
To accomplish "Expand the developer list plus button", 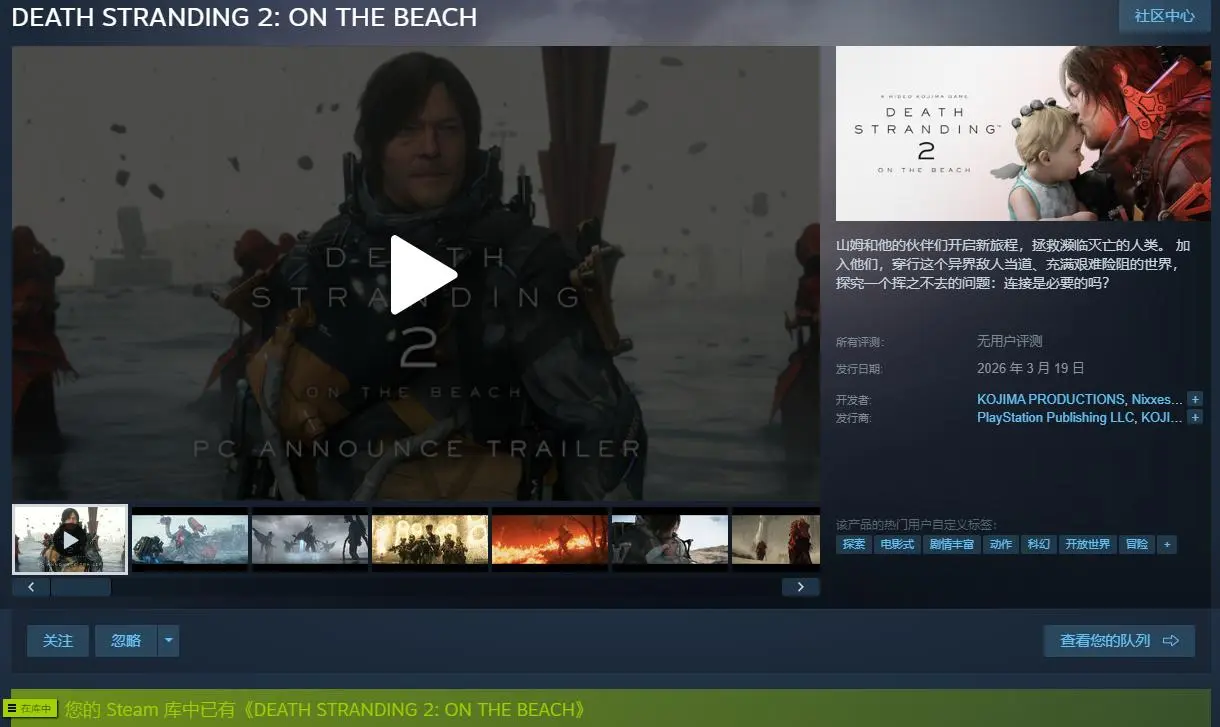I will click(x=1194, y=399).
